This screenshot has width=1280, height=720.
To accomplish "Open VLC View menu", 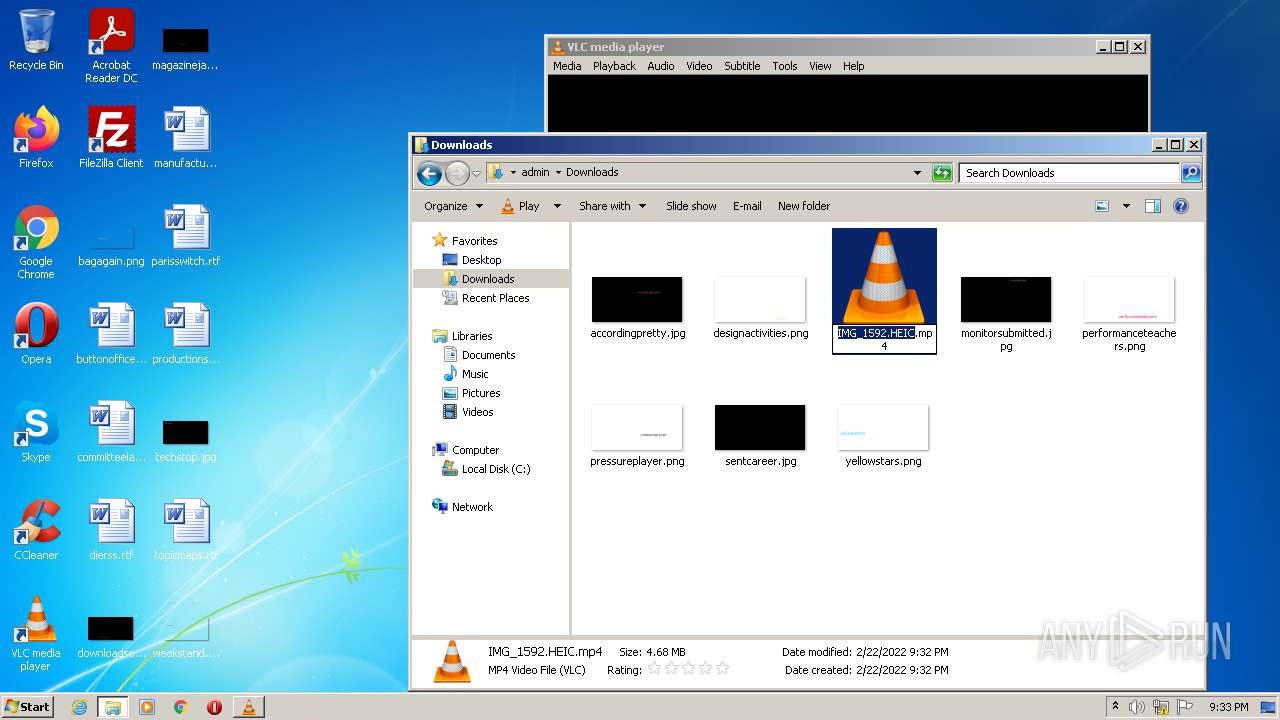I will click(820, 66).
